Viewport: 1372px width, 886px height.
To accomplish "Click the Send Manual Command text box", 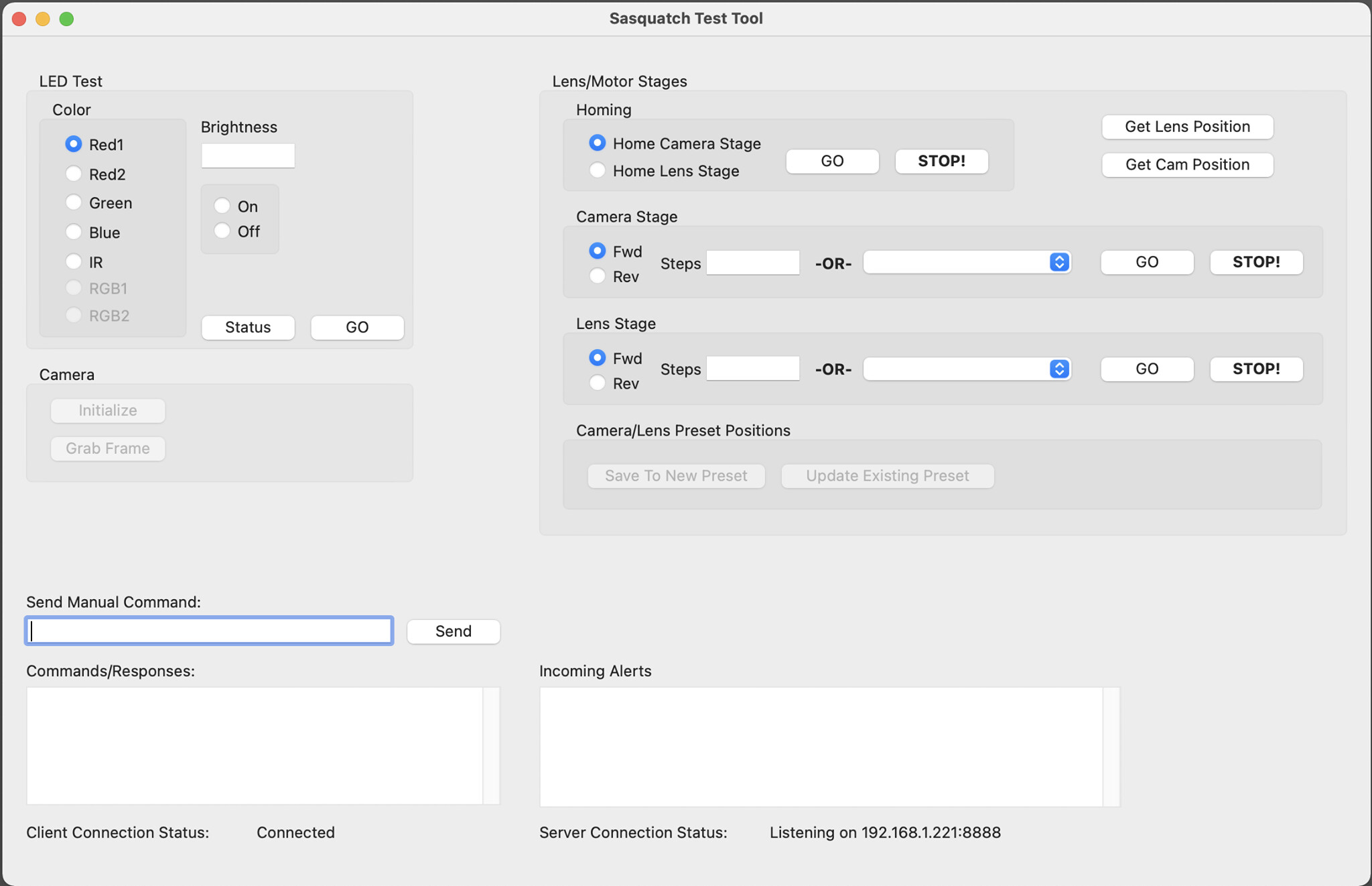I will point(209,631).
